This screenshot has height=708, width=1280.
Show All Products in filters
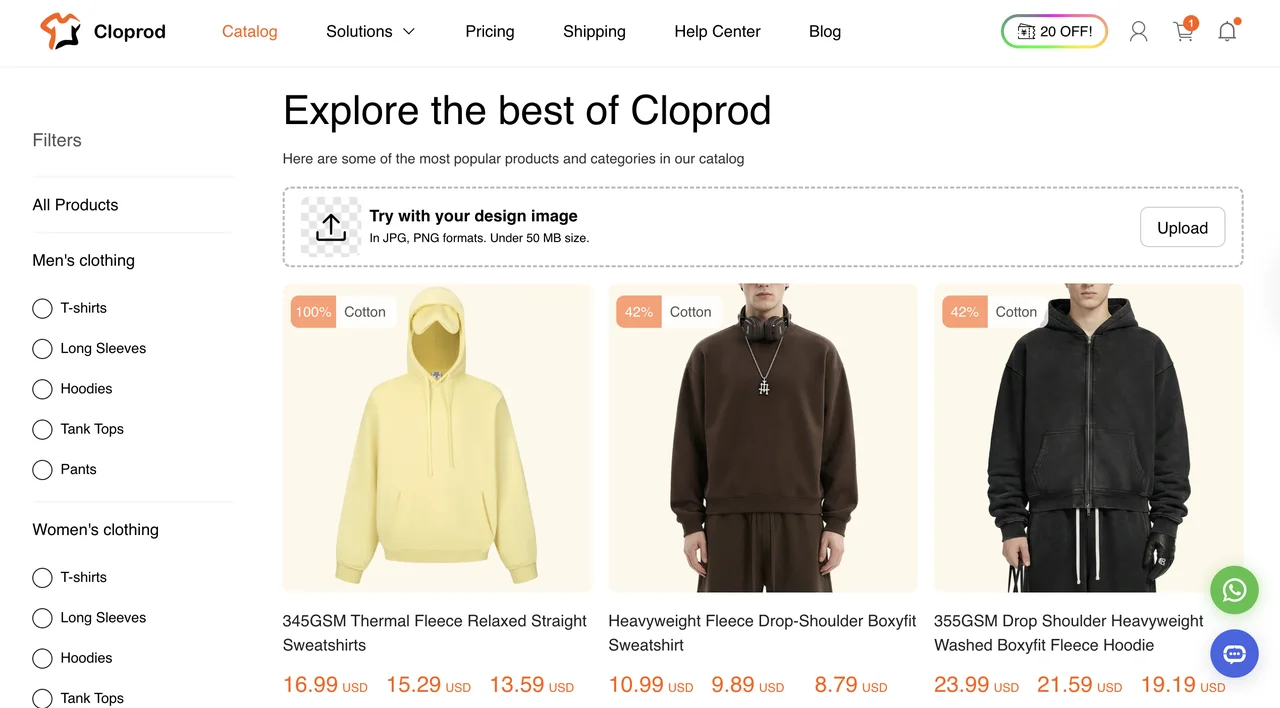(x=75, y=205)
